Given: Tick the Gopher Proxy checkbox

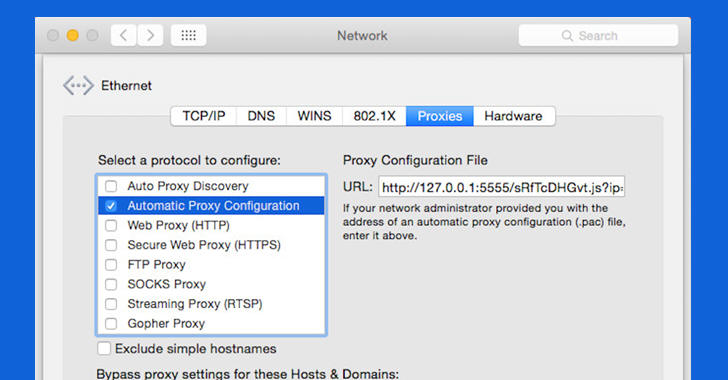Looking at the screenshot, I should click(111, 323).
